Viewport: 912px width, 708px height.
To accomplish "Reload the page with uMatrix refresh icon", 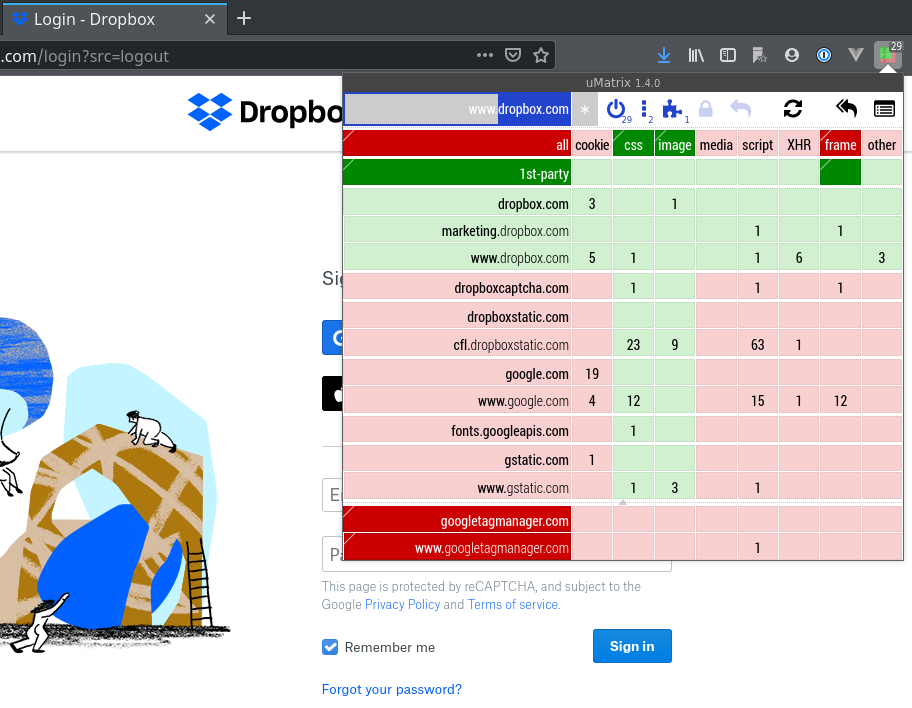I will 793,109.
